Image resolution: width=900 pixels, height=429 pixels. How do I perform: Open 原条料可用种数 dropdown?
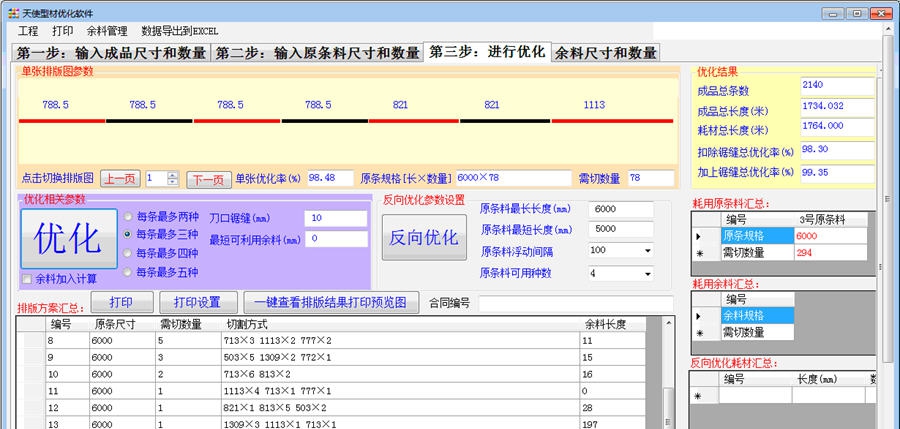(647, 272)
